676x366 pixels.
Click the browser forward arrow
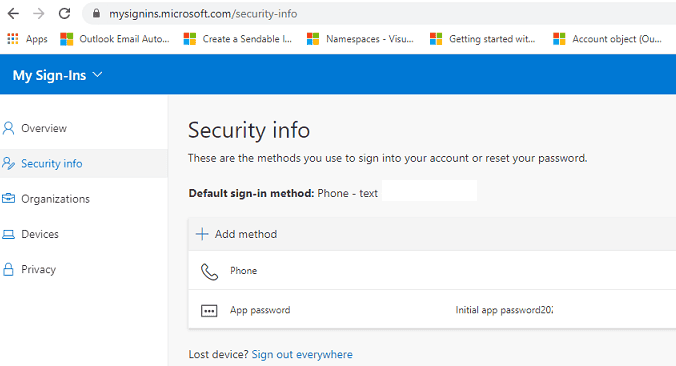click(x=39, y=14)
